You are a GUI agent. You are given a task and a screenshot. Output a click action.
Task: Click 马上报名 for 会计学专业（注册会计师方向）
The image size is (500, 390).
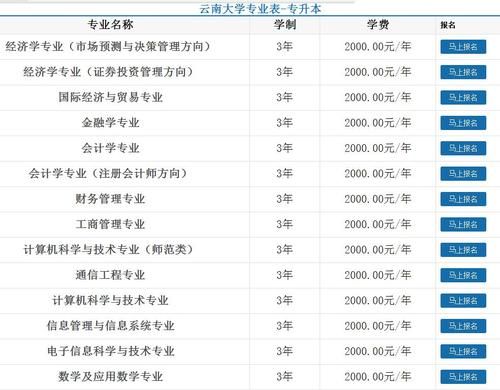[463, 174]
